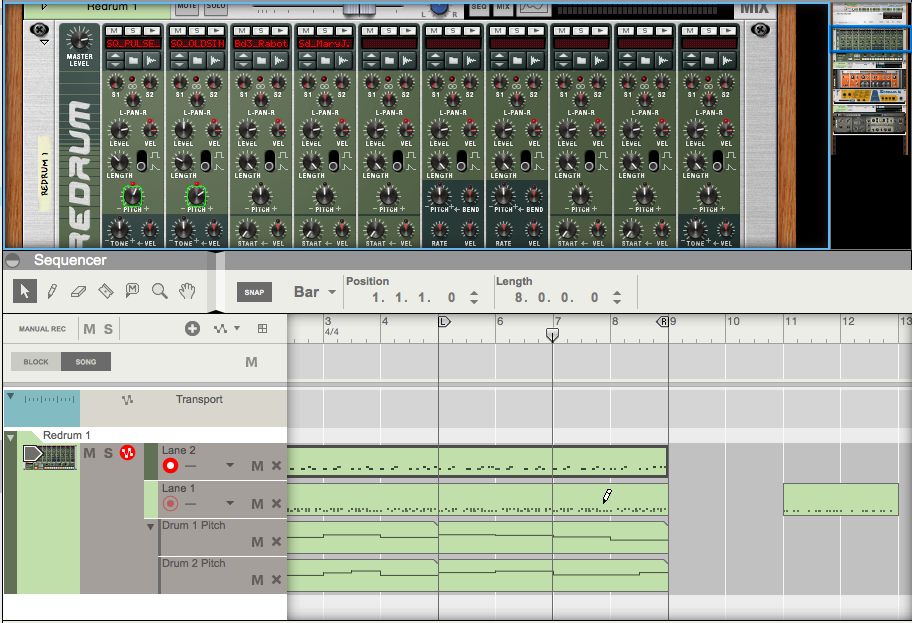Collapse the Sequencer panel round button

coord(12,260)
